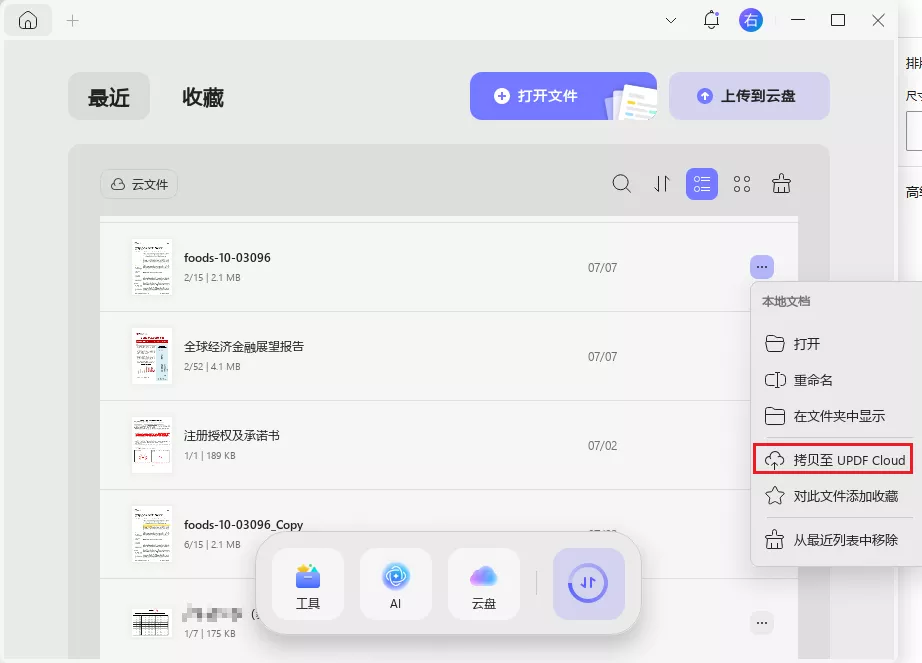922x663 pixels.
Task: Choose 重命名 from the context menu
Action: coord(836,380)
